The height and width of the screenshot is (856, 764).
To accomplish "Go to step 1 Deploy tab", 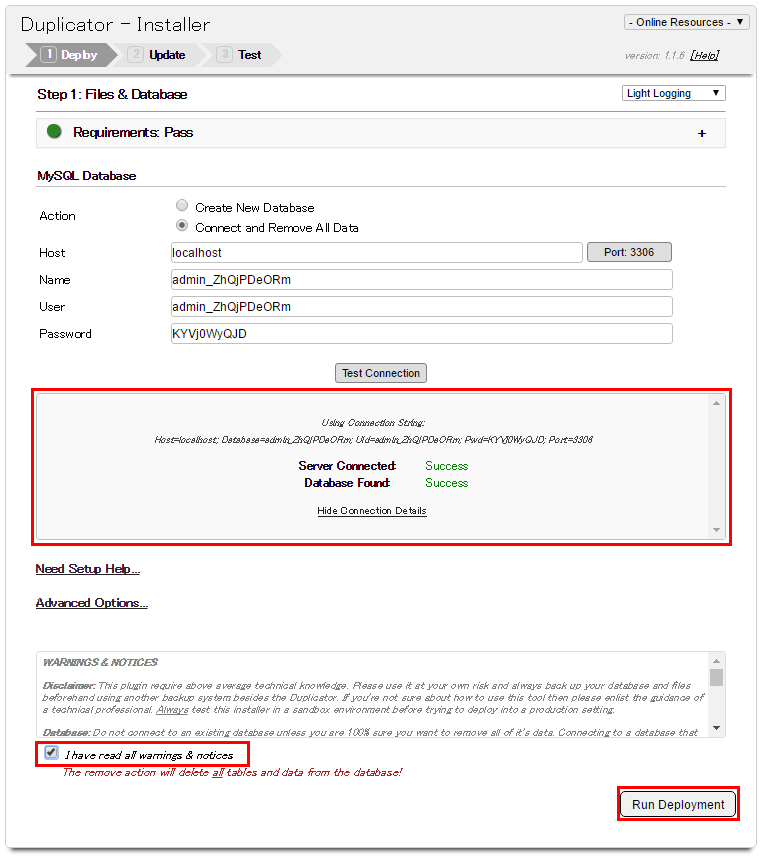I will point(72,55).
